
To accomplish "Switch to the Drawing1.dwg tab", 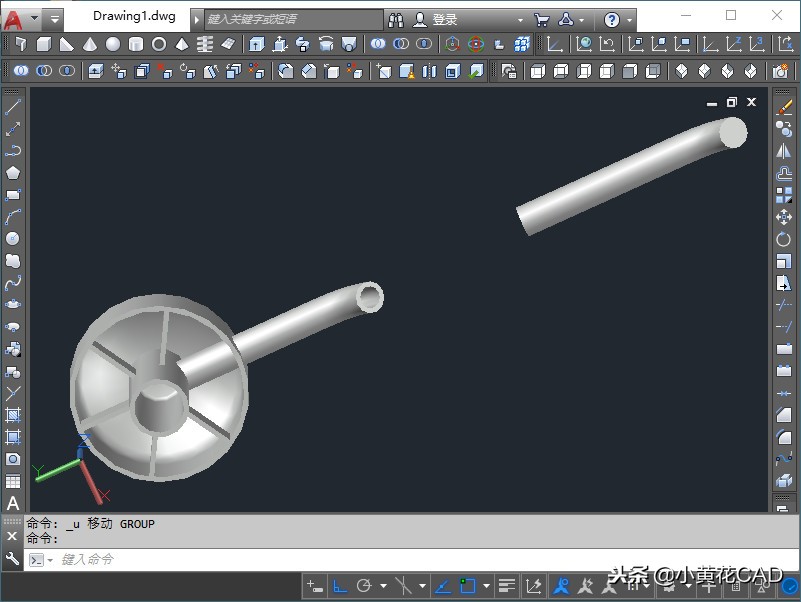I will (x=133, y=17).
